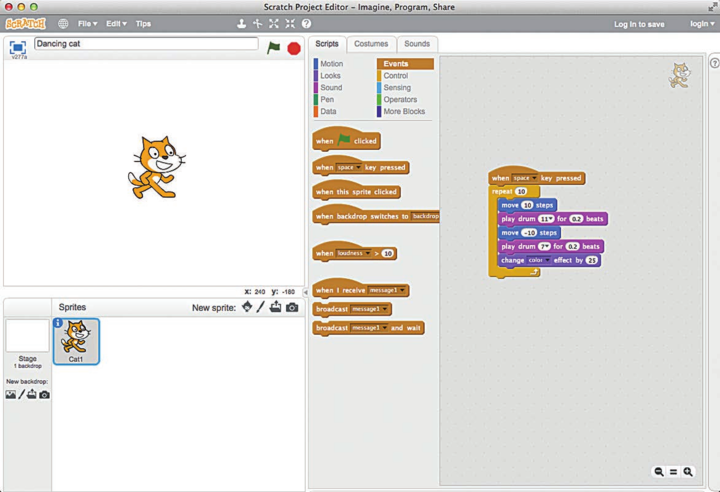Viewport: 720px width, 492px height.
Task: Zoom in on the scripts area
Action: click(688, 471)
